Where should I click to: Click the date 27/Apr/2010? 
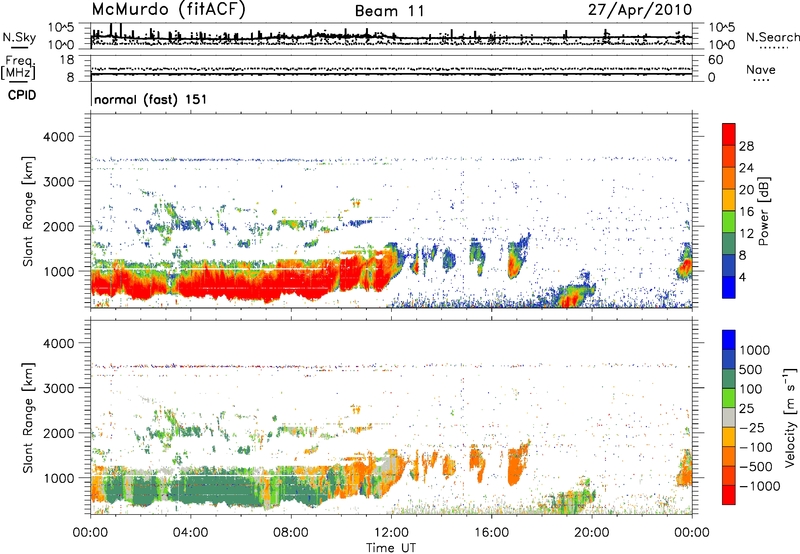tap(640, 10)
